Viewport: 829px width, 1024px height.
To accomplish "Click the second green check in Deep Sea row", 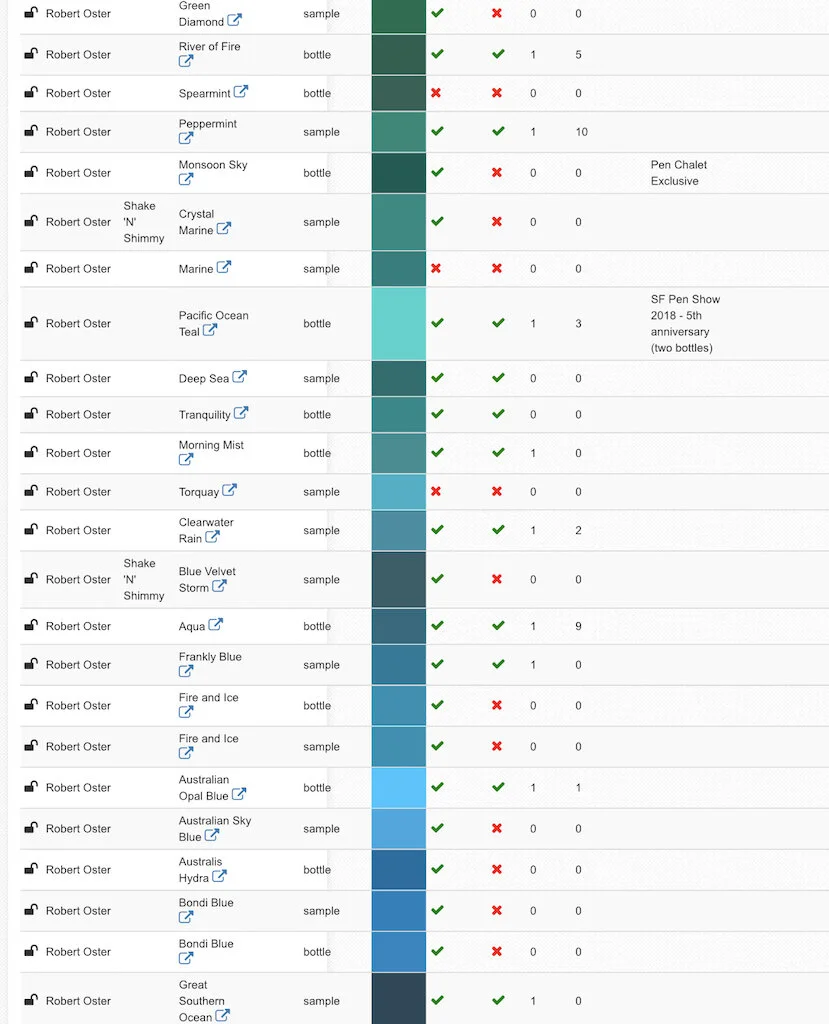I will click(498, 377).
